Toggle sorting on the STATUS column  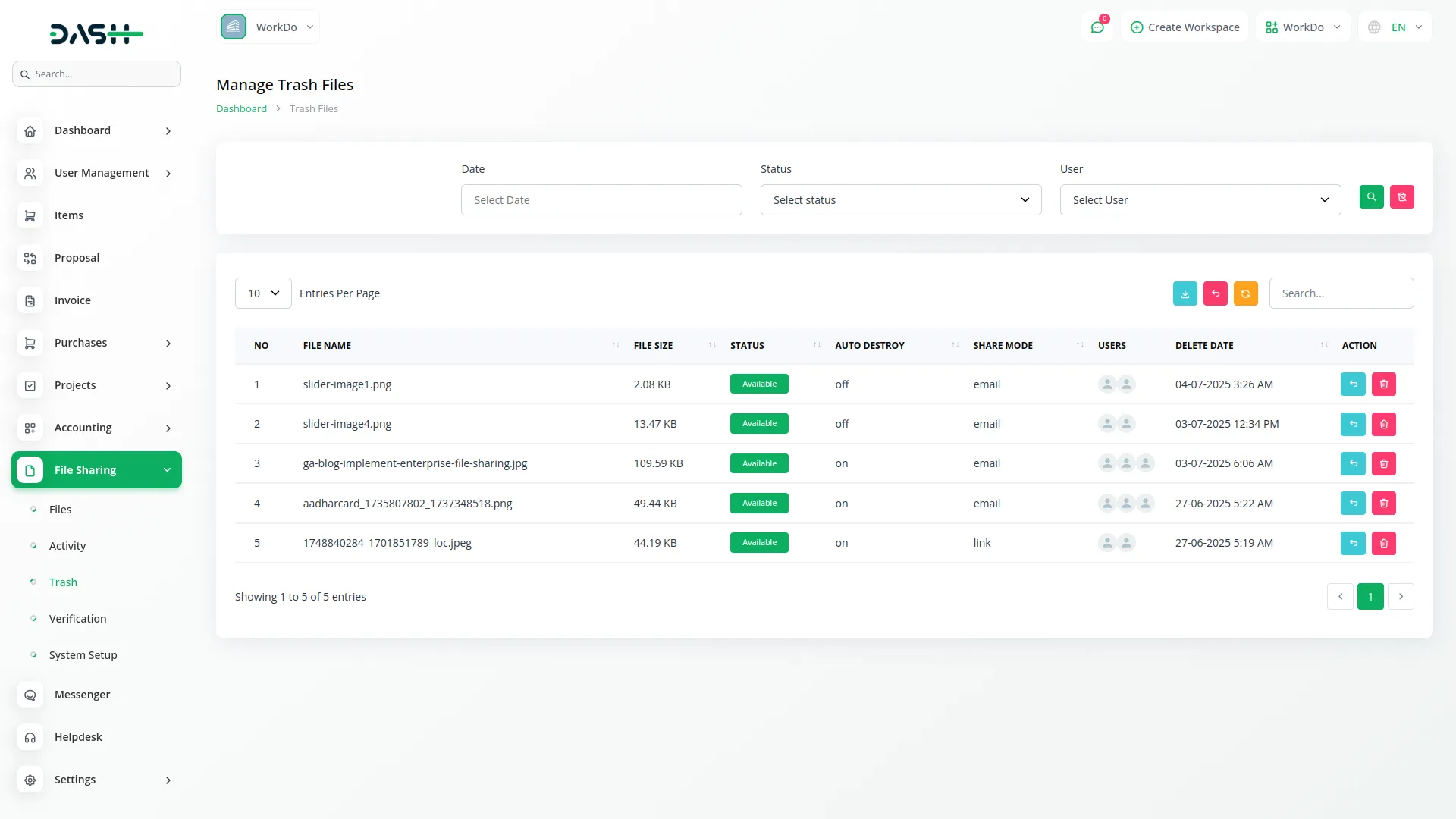click(816, 345)
